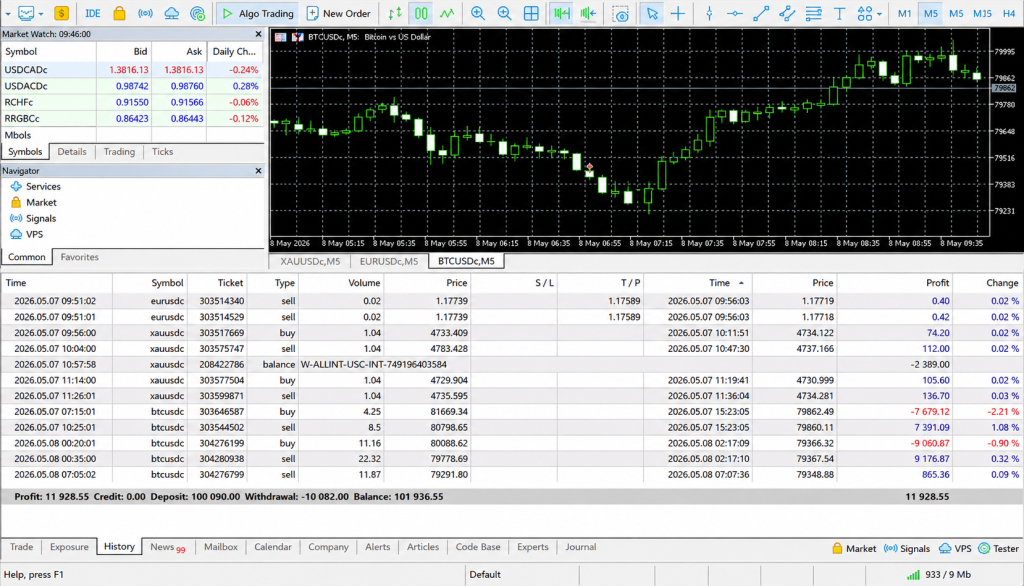Click Tester button at bottom right
The width and height of the screenshot is (1024, 586).
(999, 549)
